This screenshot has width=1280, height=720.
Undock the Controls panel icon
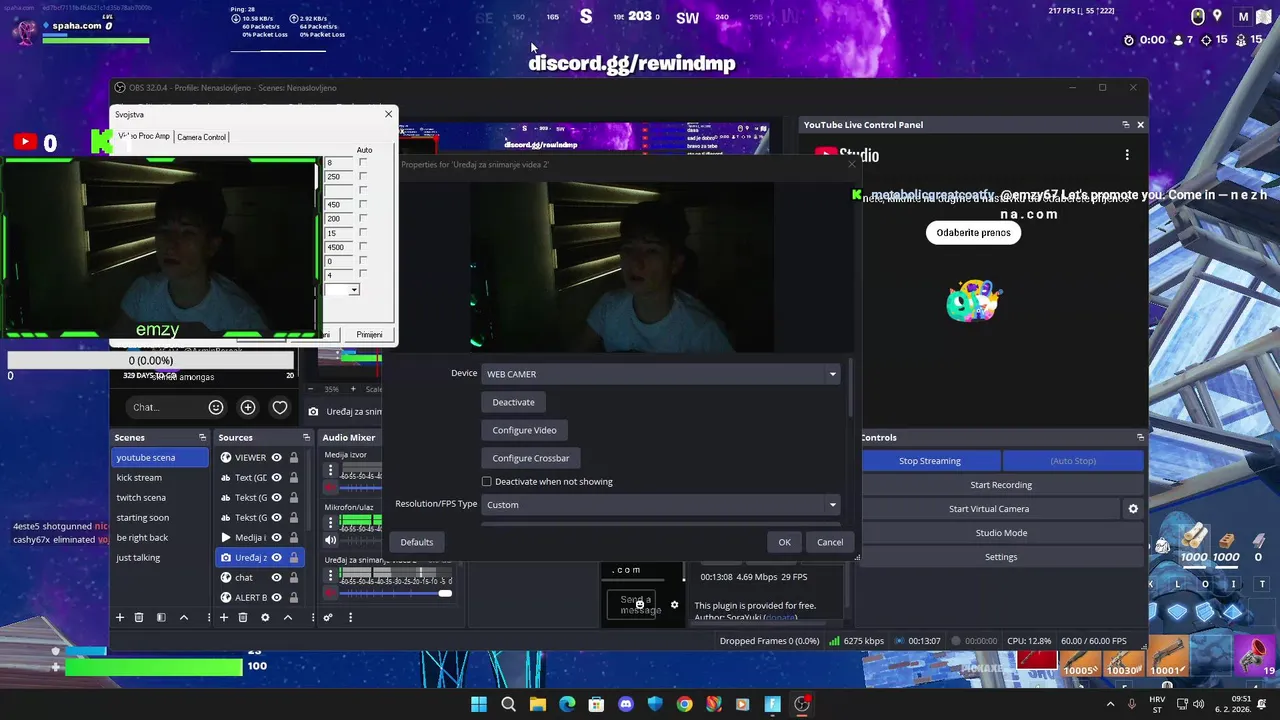coord(1140,437)
